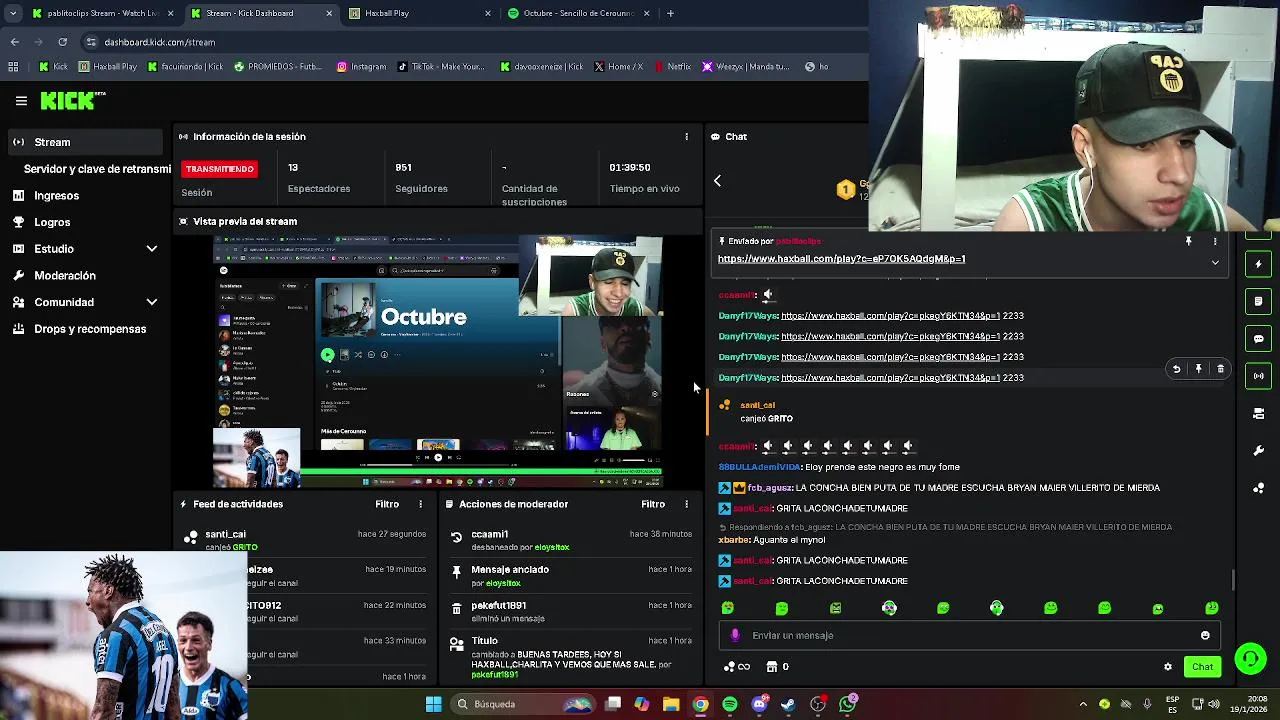This screenshot has width=1280, height=720.
Task: Click the green support headset button
Action: 1251,659
